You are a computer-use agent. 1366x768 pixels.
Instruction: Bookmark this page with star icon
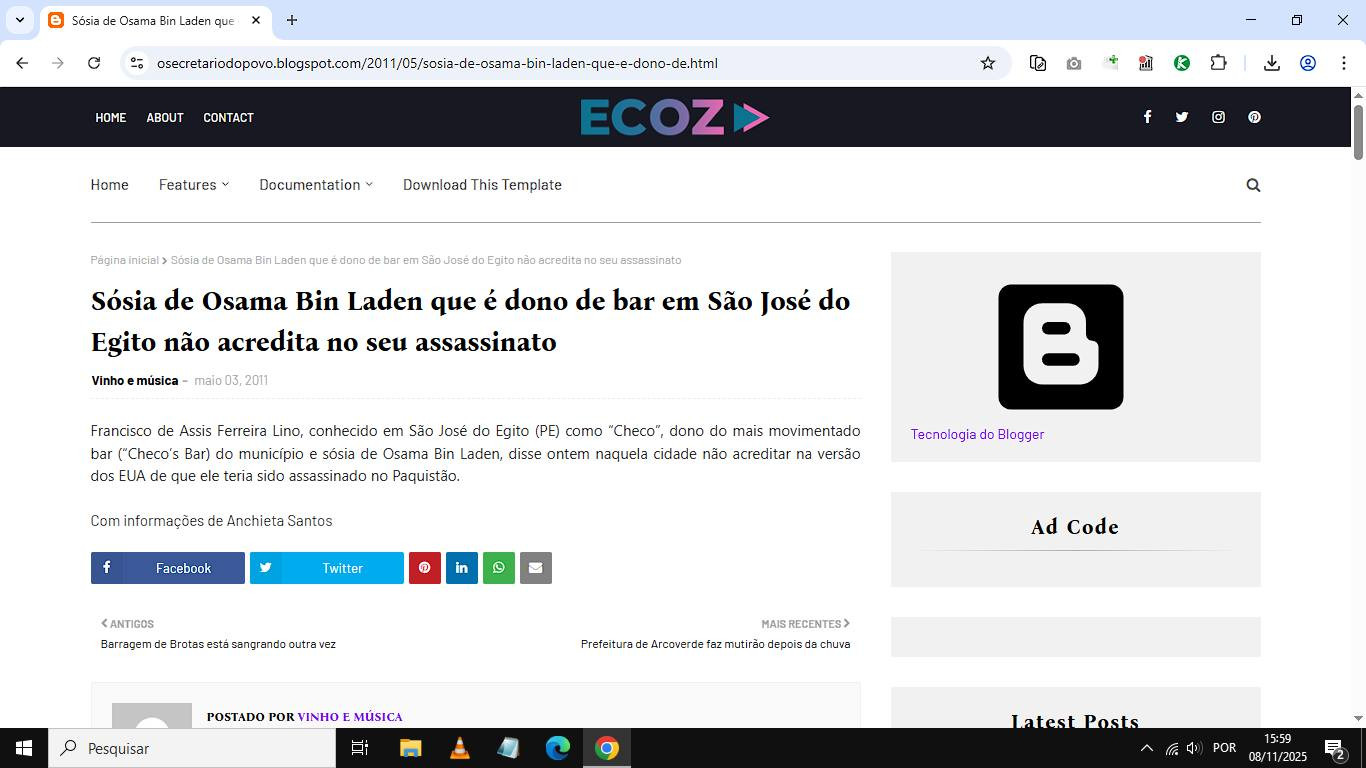pos(988,63)
